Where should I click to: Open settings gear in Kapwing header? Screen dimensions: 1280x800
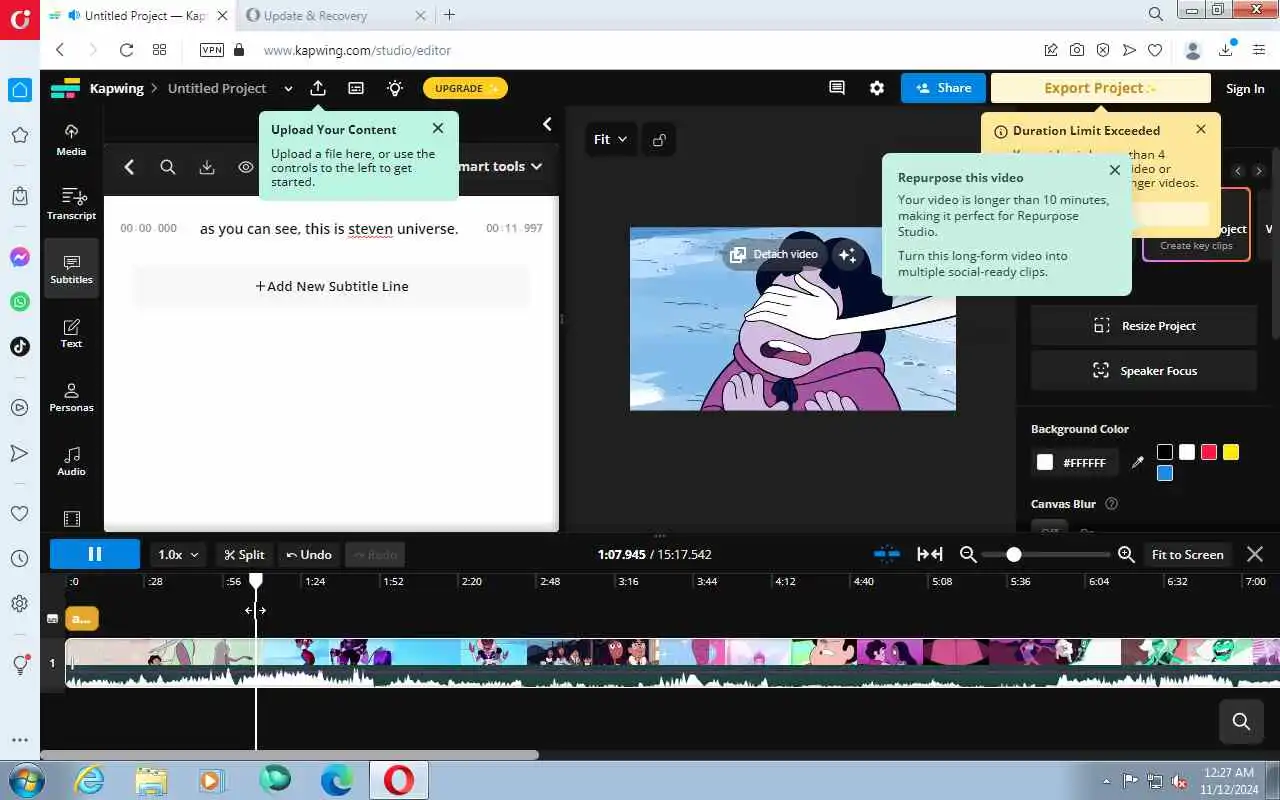pos(877,88)
